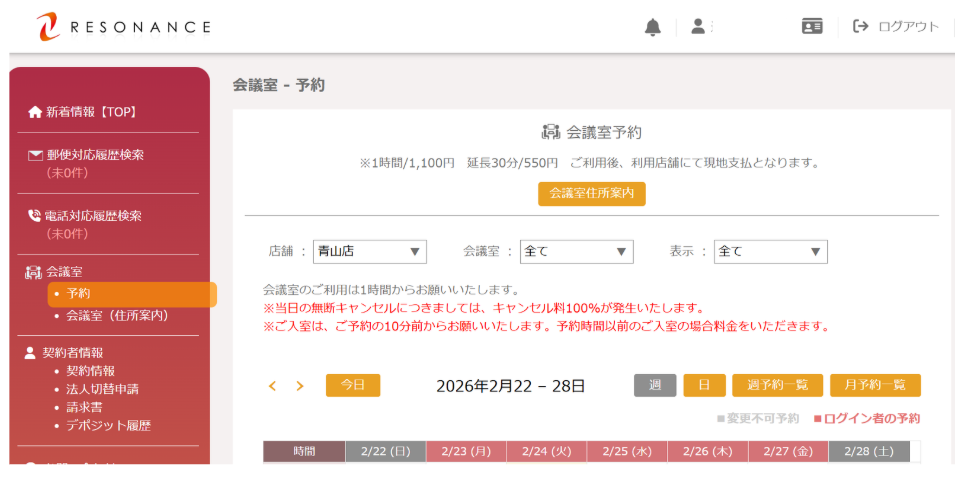Image resolution: width=955 pixels, height=485 pixels.
Task: Click the 2/23 (月) column header
Action: click(466, 452)
